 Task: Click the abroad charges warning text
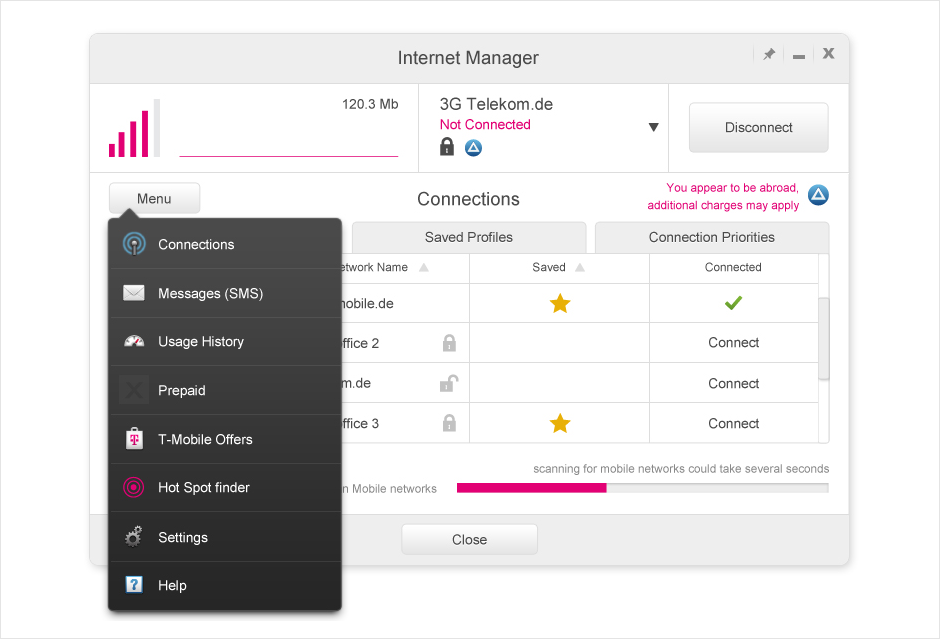[723, 197]
